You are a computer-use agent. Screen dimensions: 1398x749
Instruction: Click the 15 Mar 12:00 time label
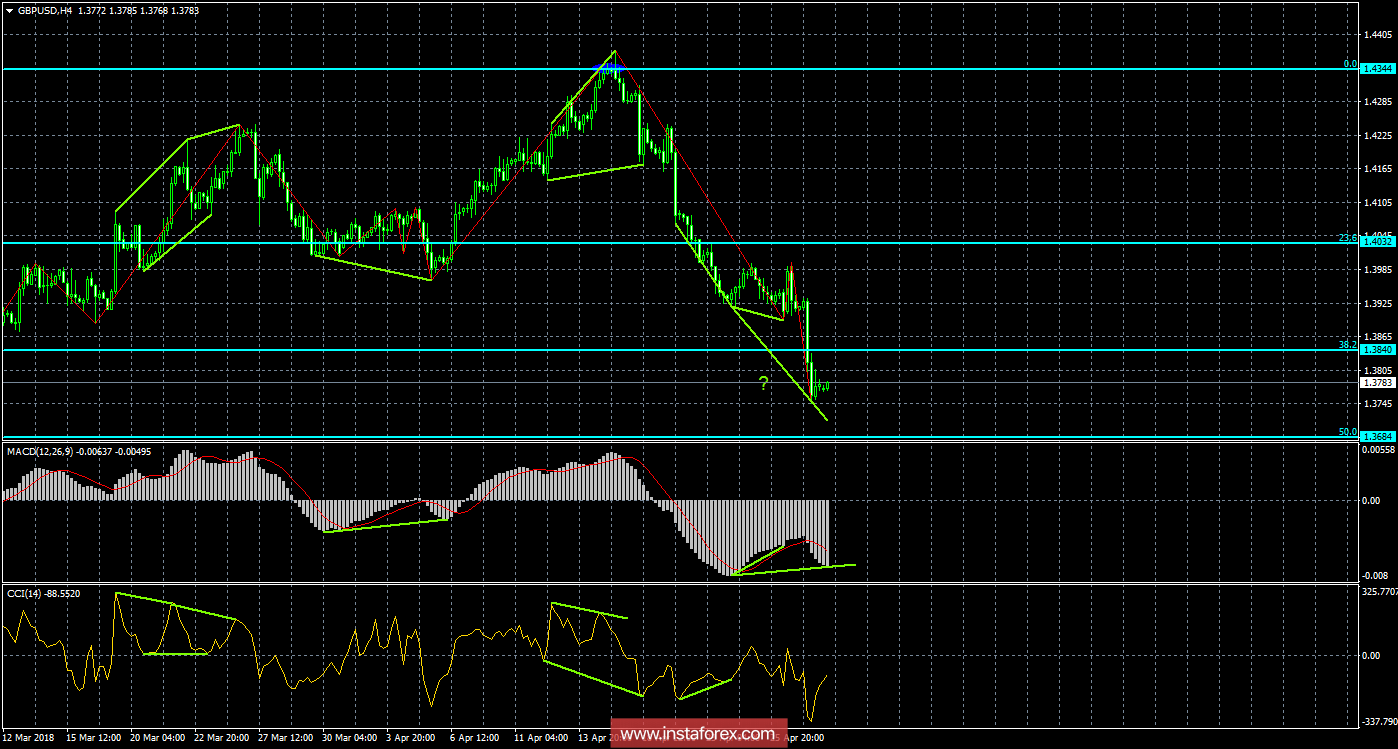pos(92,738)
